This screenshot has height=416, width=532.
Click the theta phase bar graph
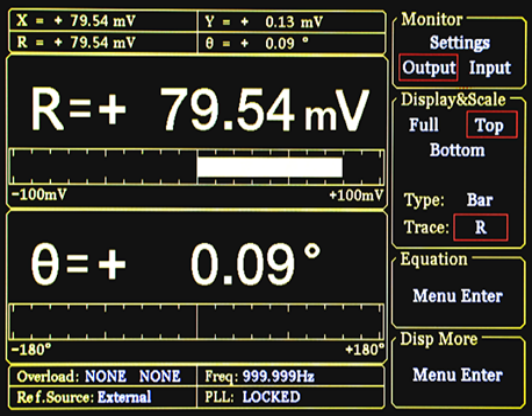pyautogui.click(x=197, y=322)
